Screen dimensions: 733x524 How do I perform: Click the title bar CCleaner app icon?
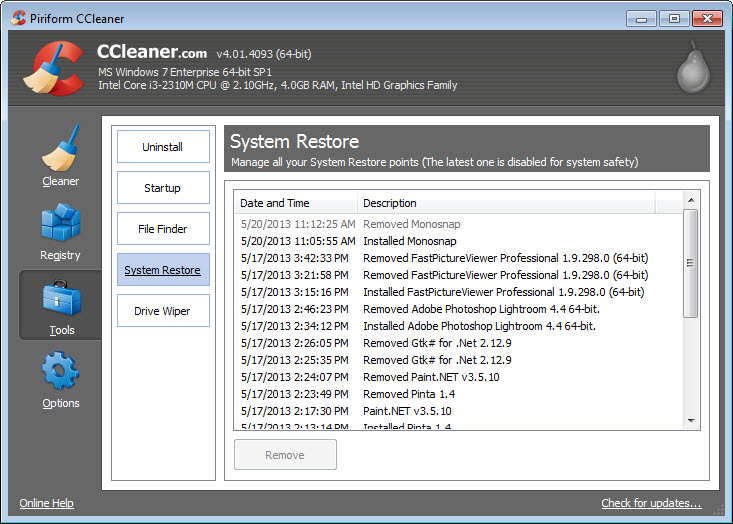(x=19, y=18)
